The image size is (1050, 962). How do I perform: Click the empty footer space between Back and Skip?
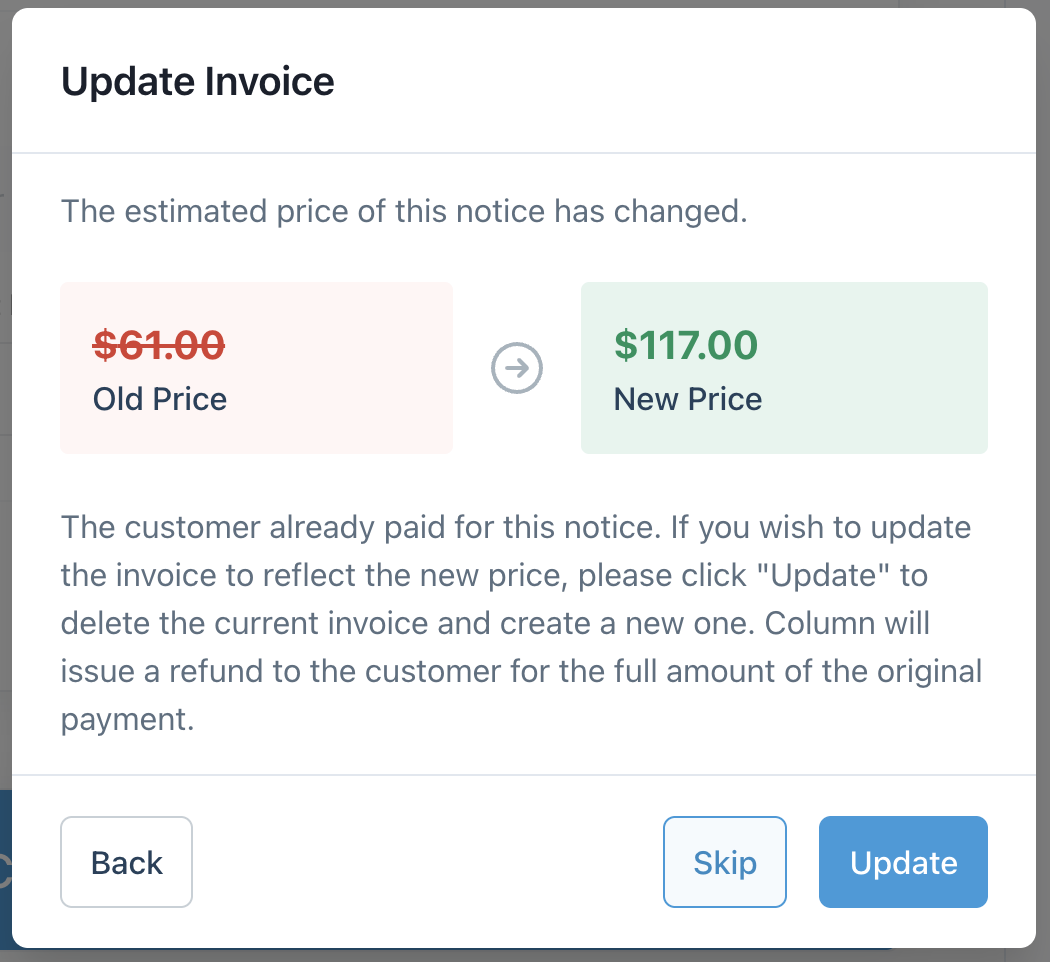[x=430, y=862]
